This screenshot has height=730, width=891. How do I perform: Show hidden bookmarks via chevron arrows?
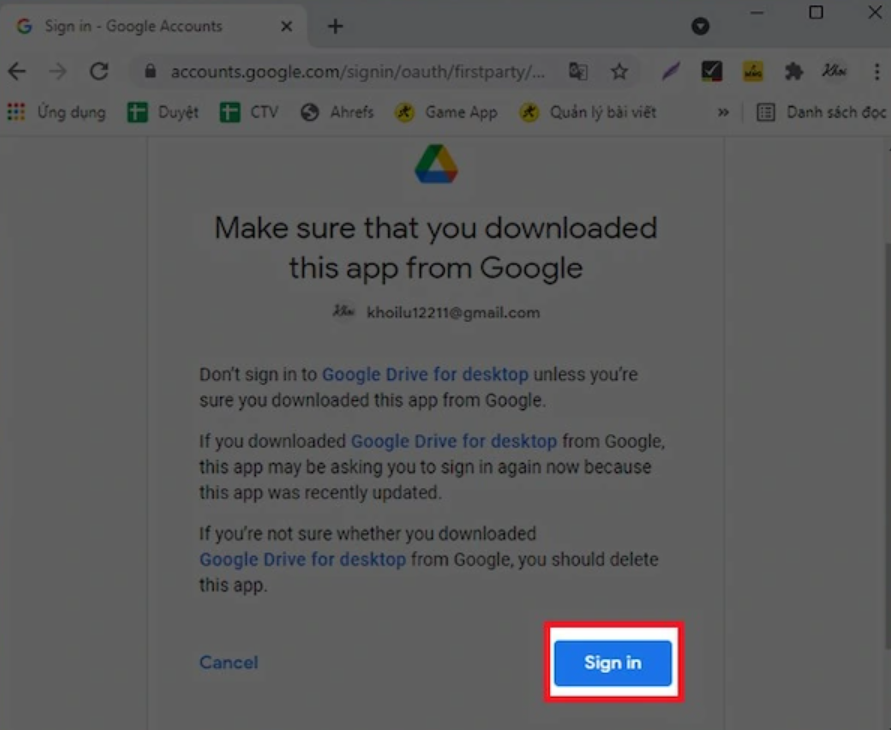(722, 112)
